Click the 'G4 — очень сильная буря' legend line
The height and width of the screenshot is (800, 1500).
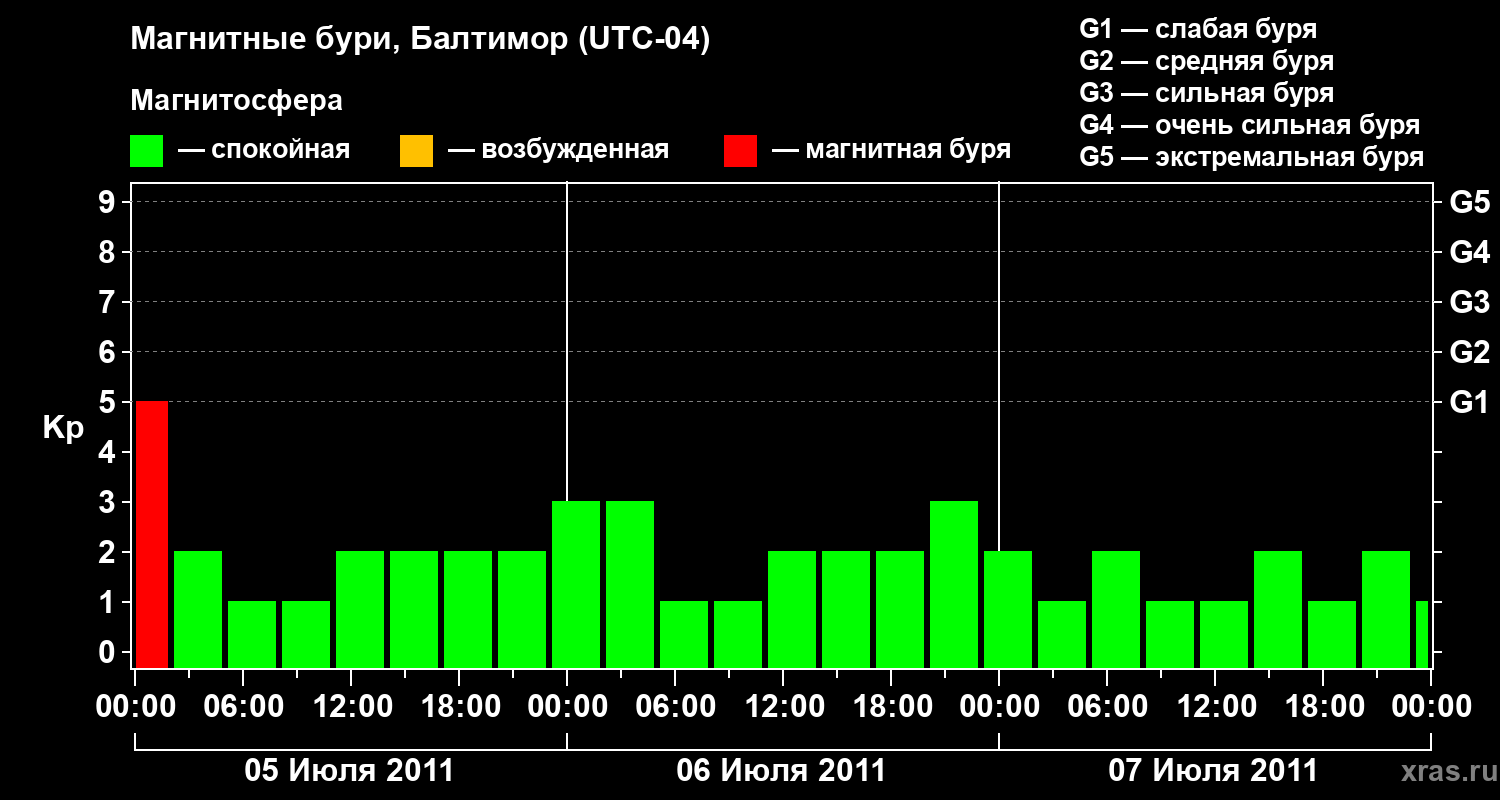click(x=1249, y=125)
